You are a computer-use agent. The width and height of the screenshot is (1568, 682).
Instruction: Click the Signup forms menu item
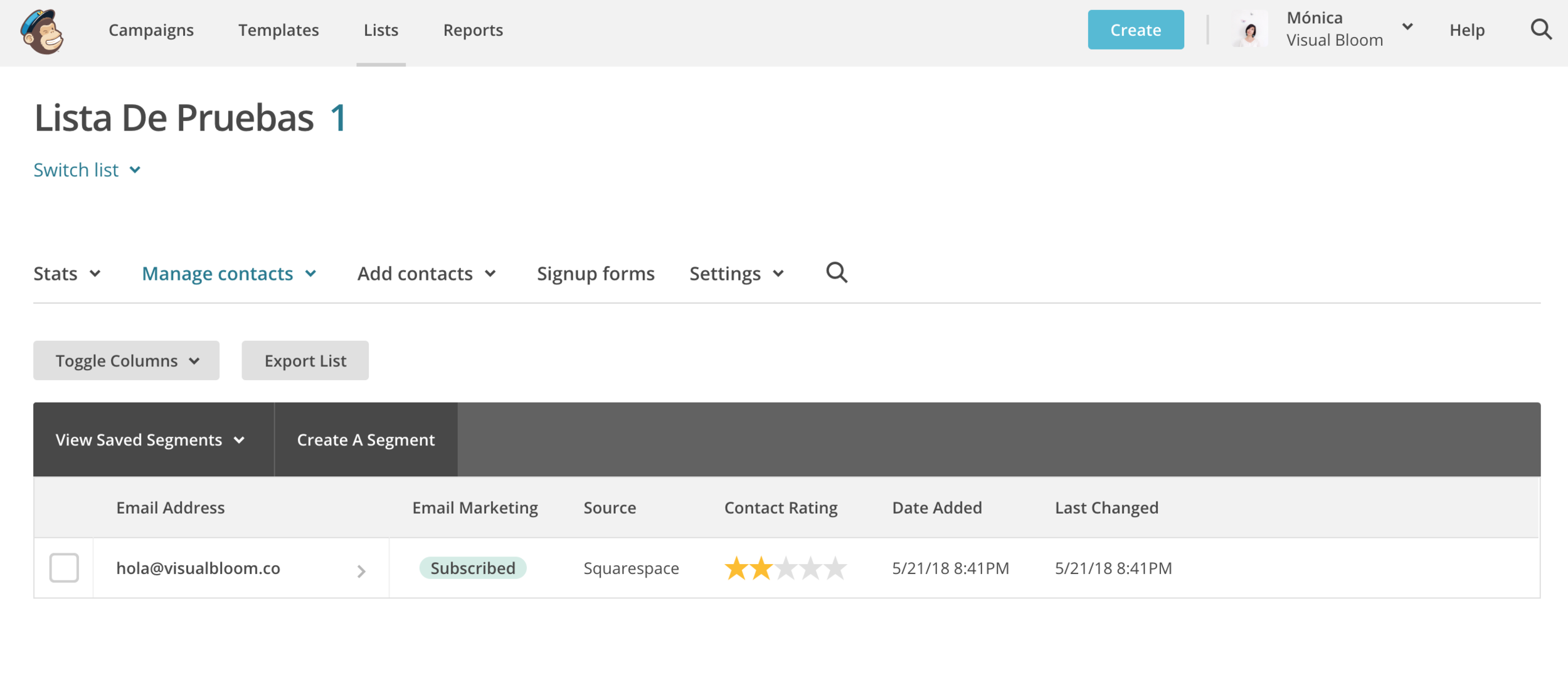tap(595, 274)
